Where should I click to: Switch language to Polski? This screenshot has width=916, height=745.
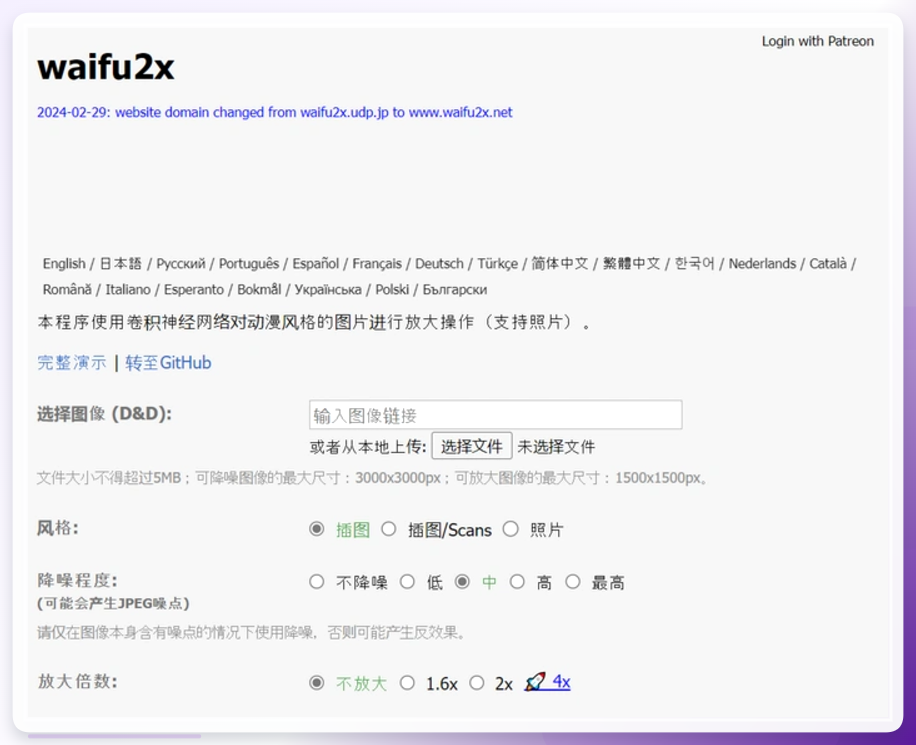tap(392, 289)
